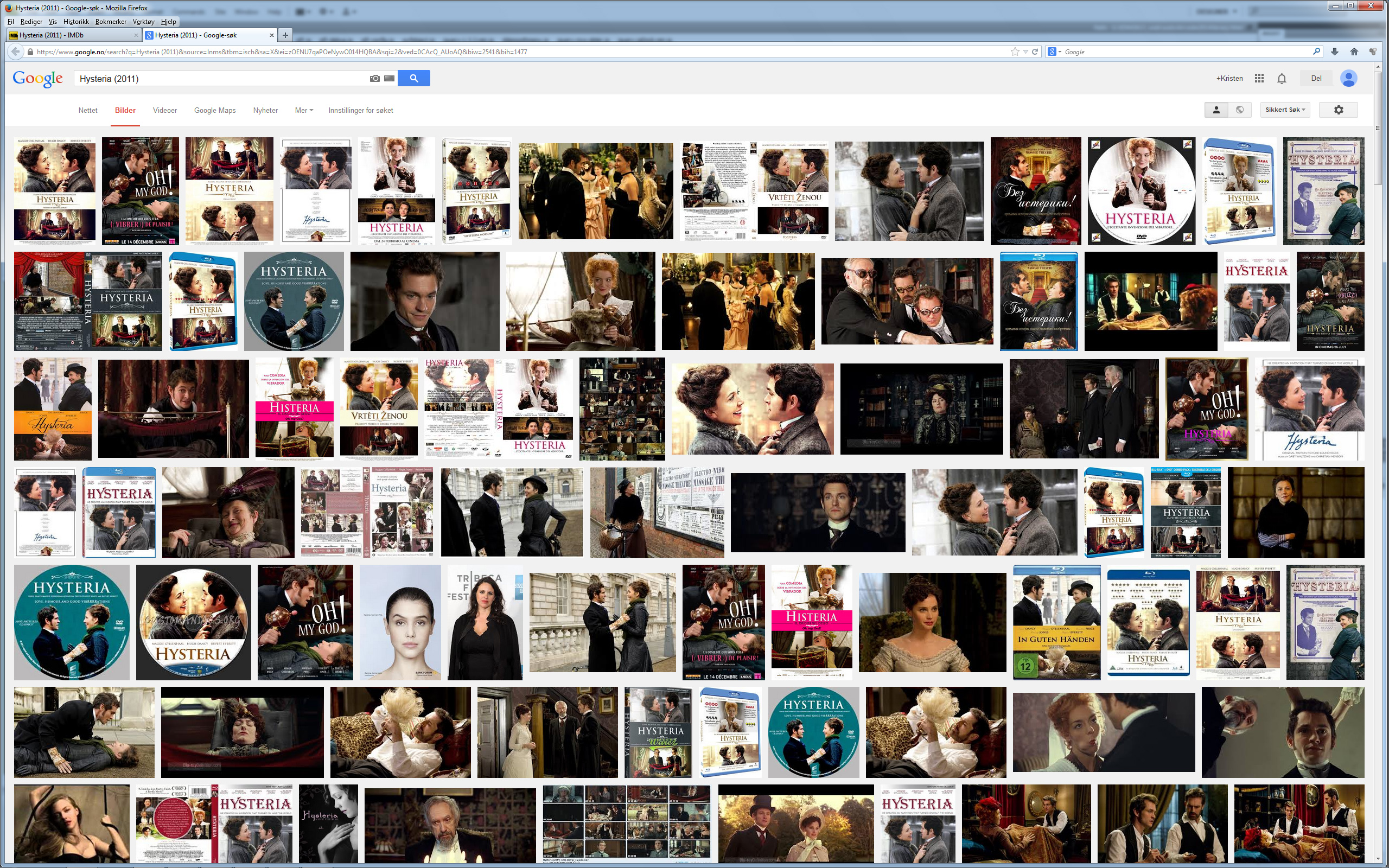Open the three men with goggles thumbnail
This screenshot has height=868, width=1389.
click(x=907, y=301)
